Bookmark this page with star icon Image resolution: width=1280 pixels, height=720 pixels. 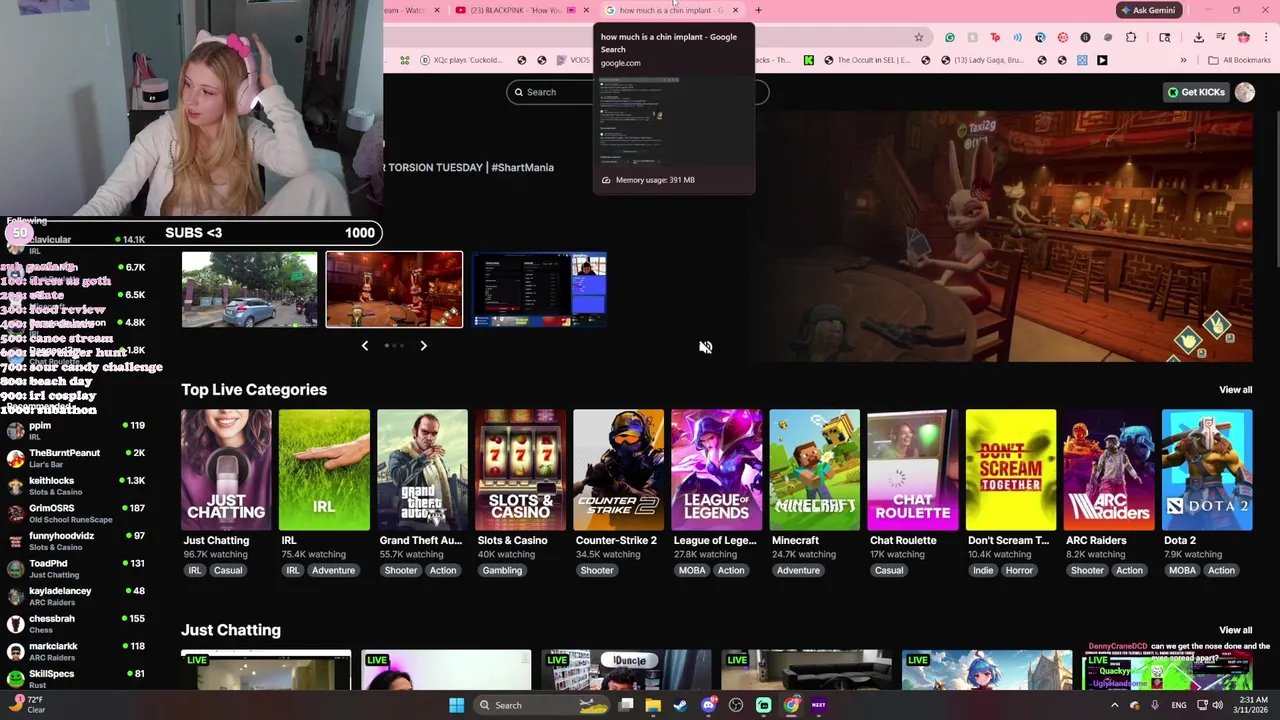tap(918, 38)
